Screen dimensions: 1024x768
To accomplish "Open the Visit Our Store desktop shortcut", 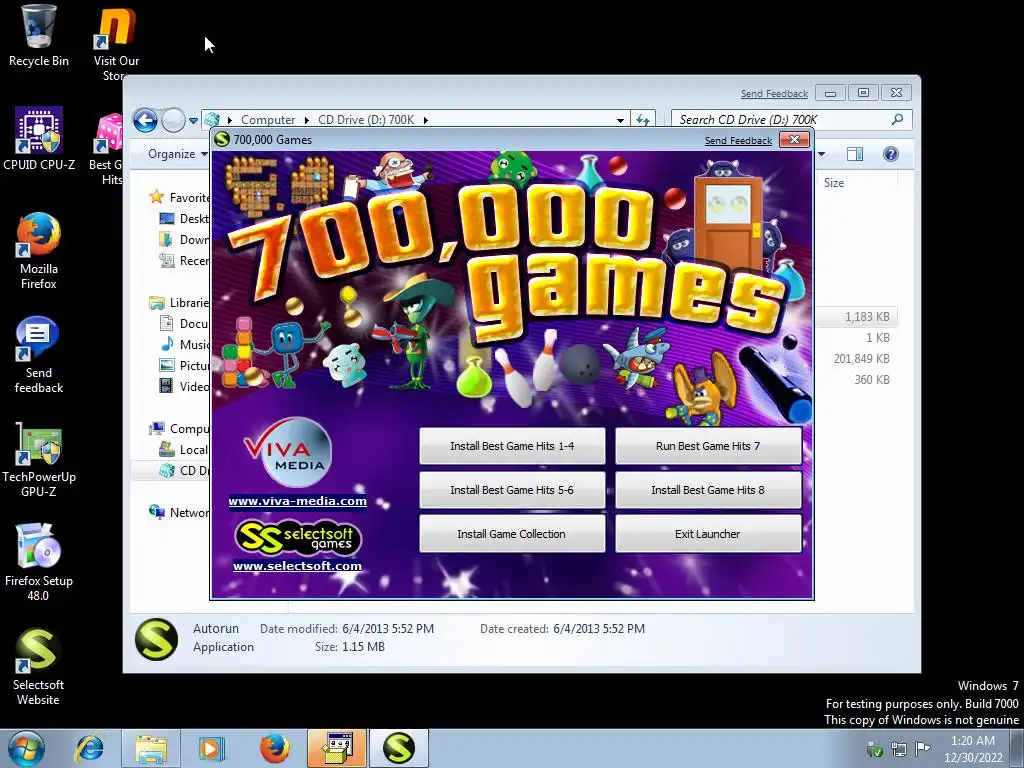I will (x=116, y=43).
